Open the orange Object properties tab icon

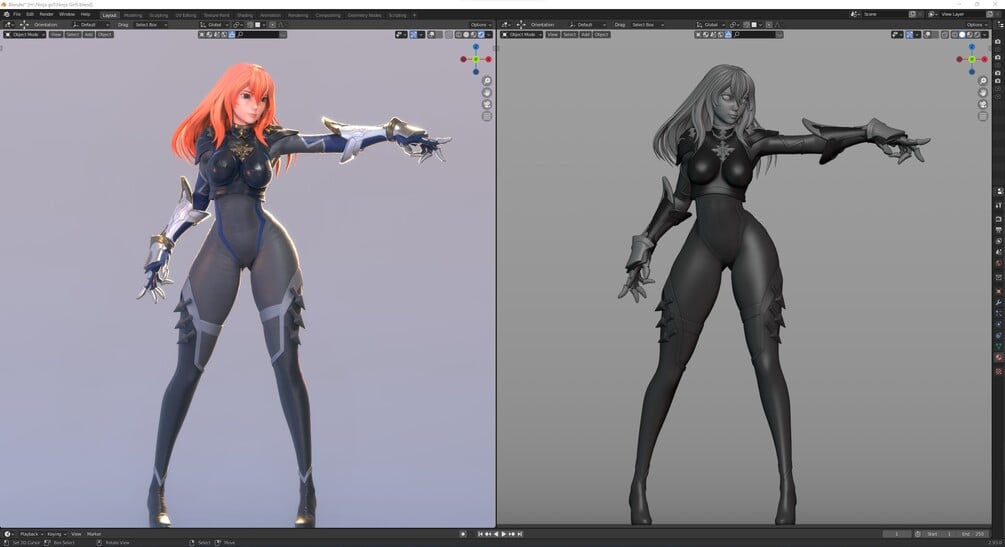[x=999, y=291]
